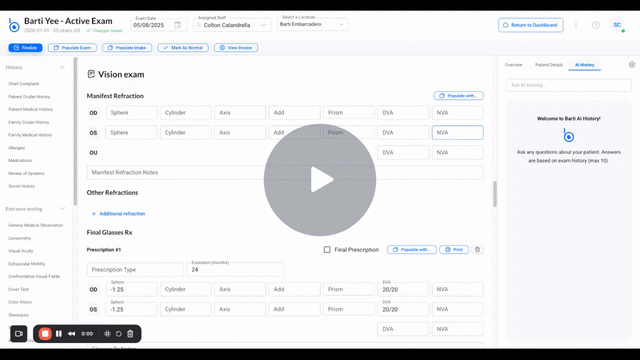Toggle the recorder camera icon

pos(18,333)
